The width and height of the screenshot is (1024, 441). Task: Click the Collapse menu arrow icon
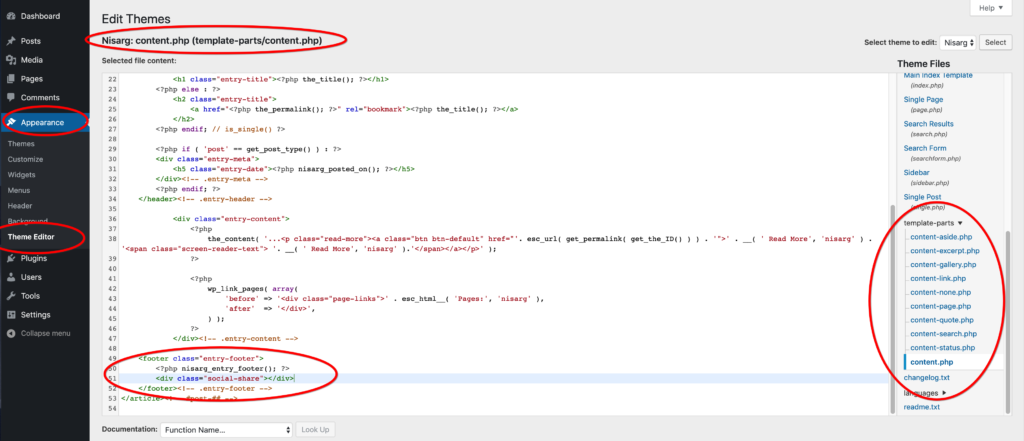pyautogui.click(x=11, y=333)
